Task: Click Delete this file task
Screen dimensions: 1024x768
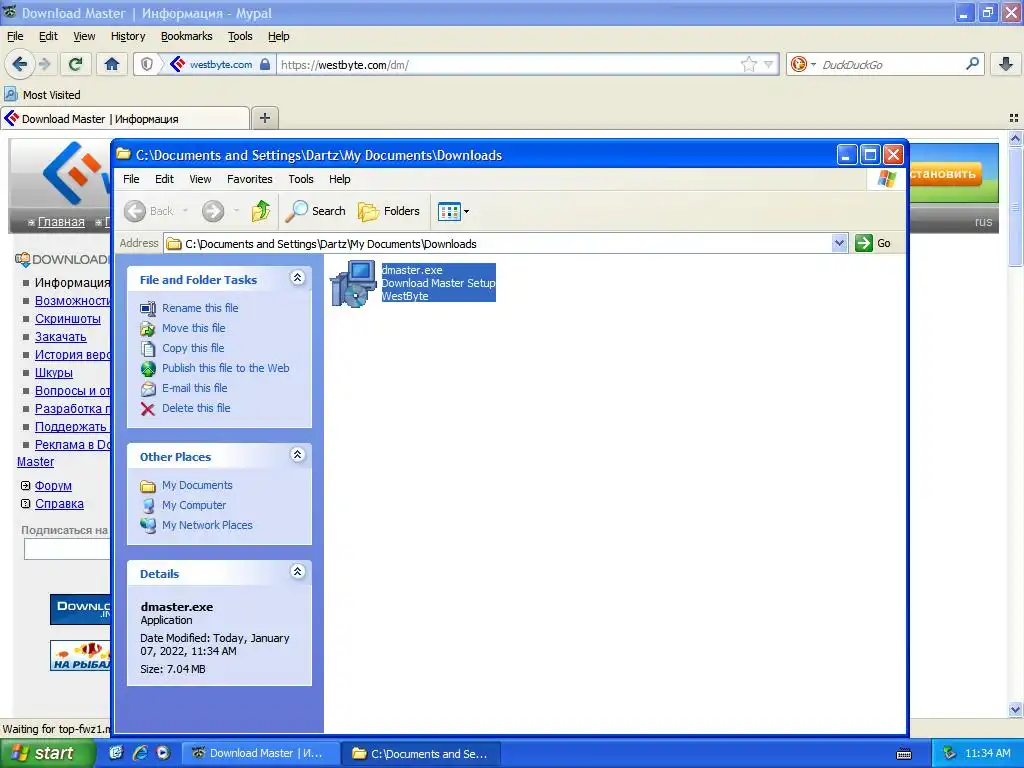Action: 196,408
